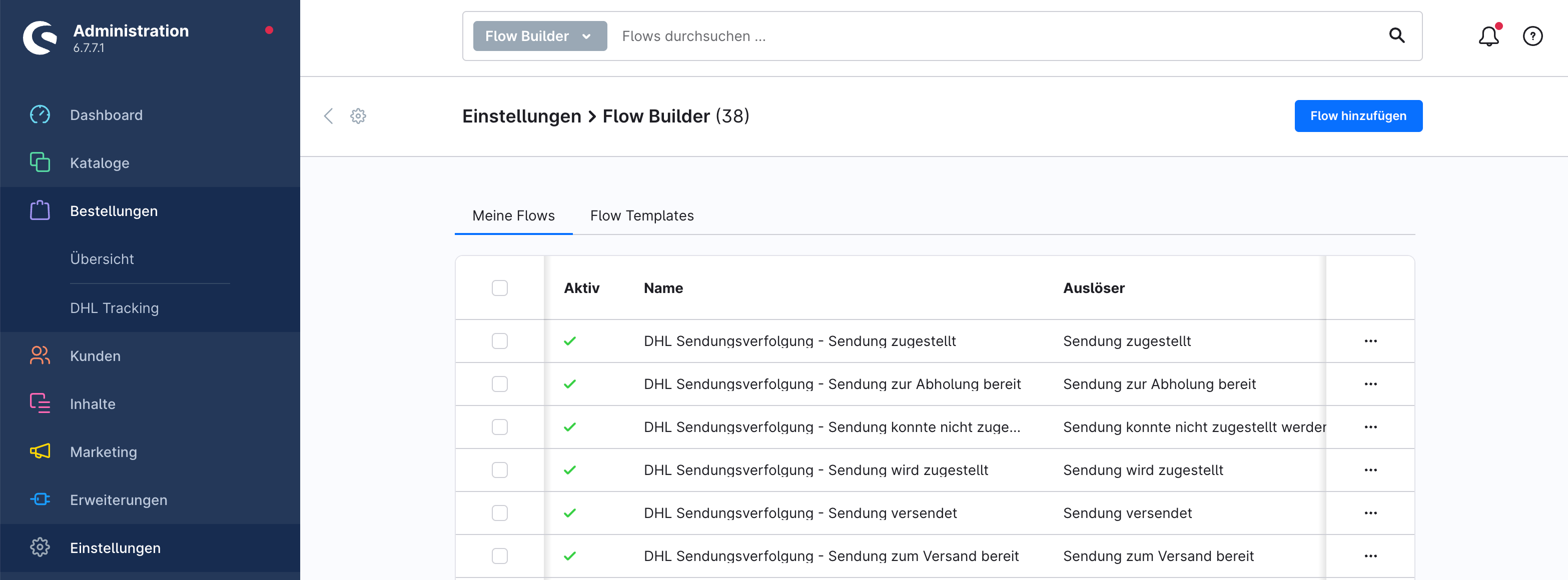Check the Sendung zugestellt flow row checkbox
1568x580 pixels.
point(500,341)
